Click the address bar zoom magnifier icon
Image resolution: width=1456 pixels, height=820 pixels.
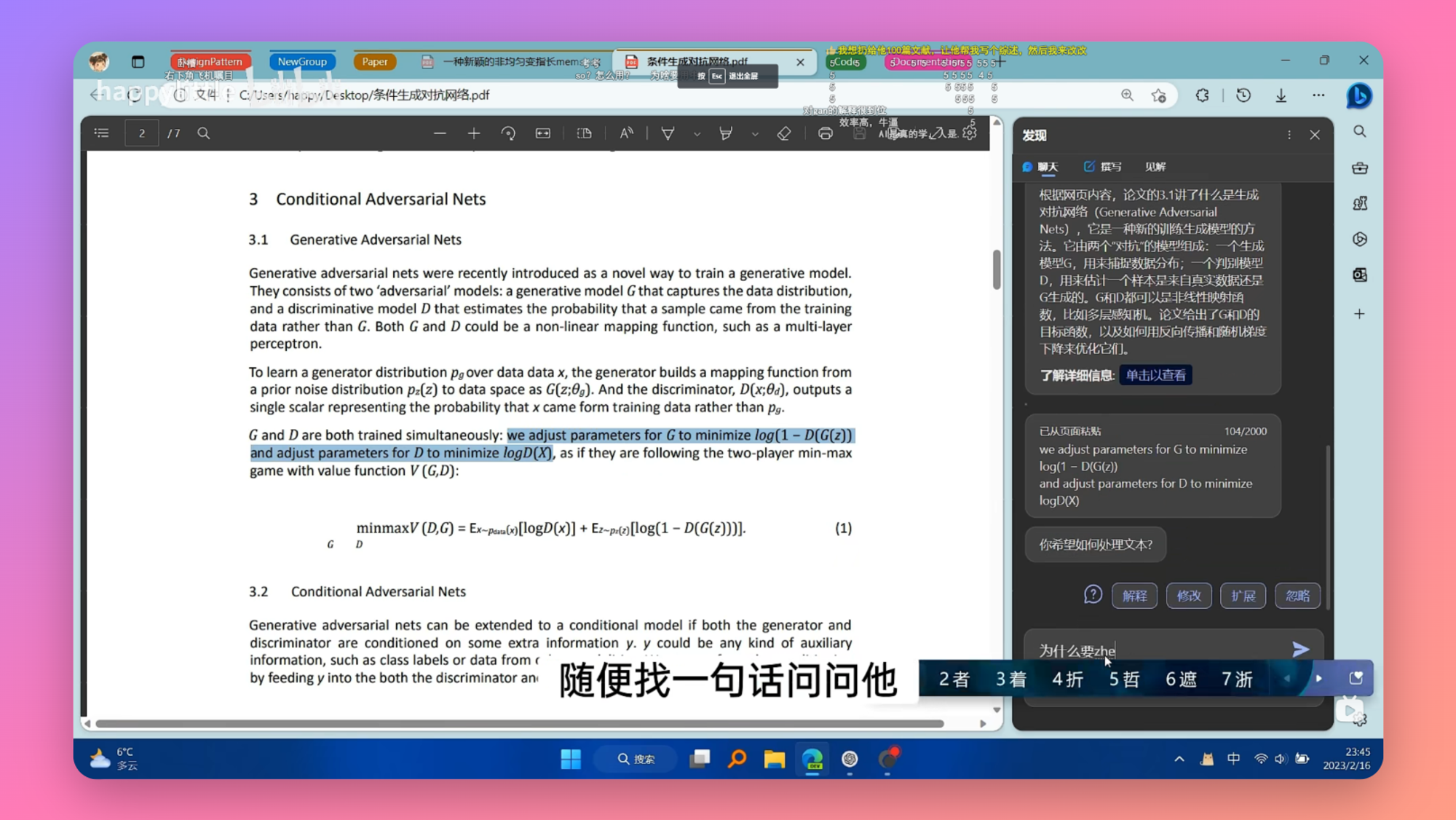(1127, 95)
